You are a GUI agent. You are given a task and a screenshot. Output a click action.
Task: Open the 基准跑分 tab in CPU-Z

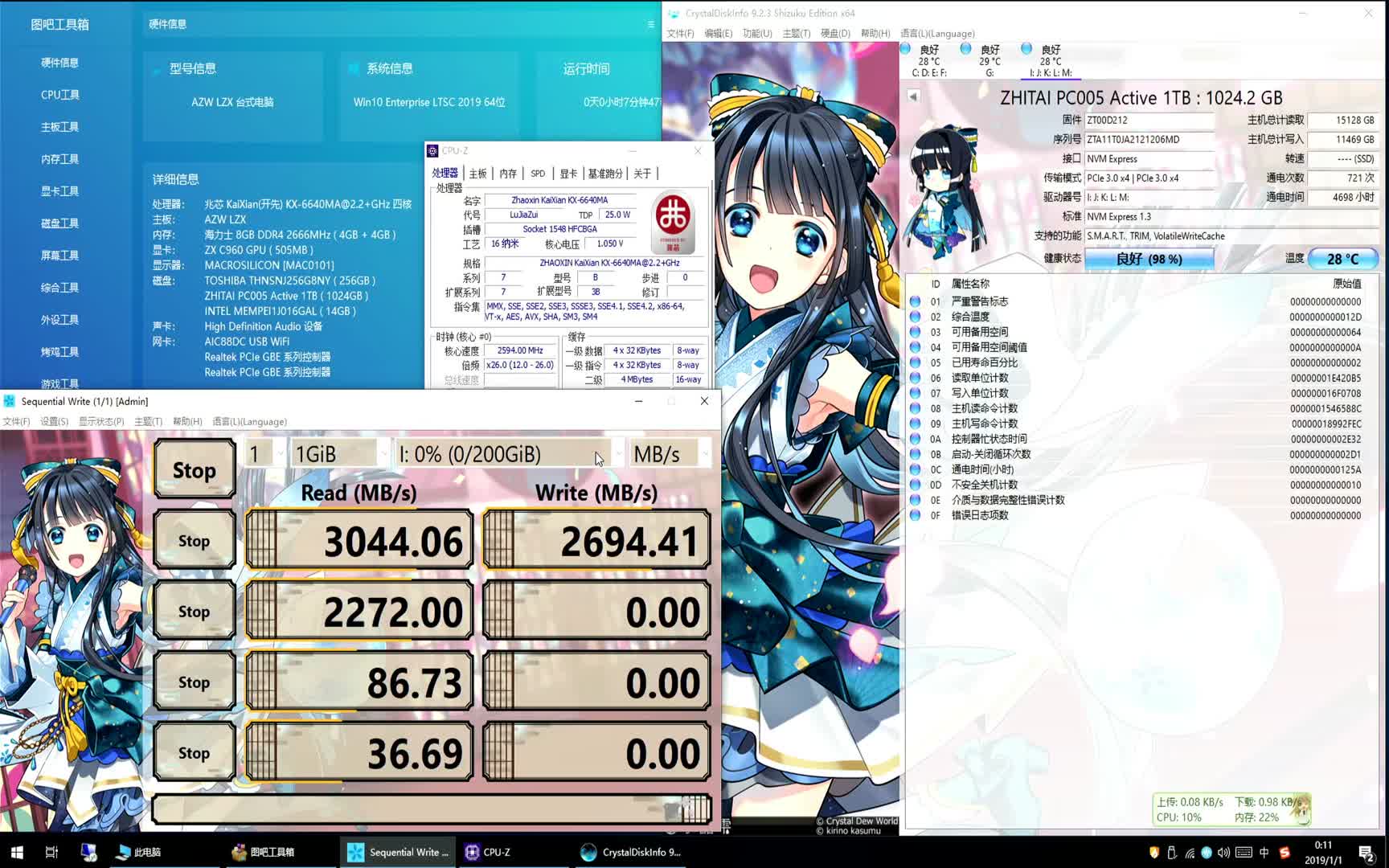click(605, 174)
